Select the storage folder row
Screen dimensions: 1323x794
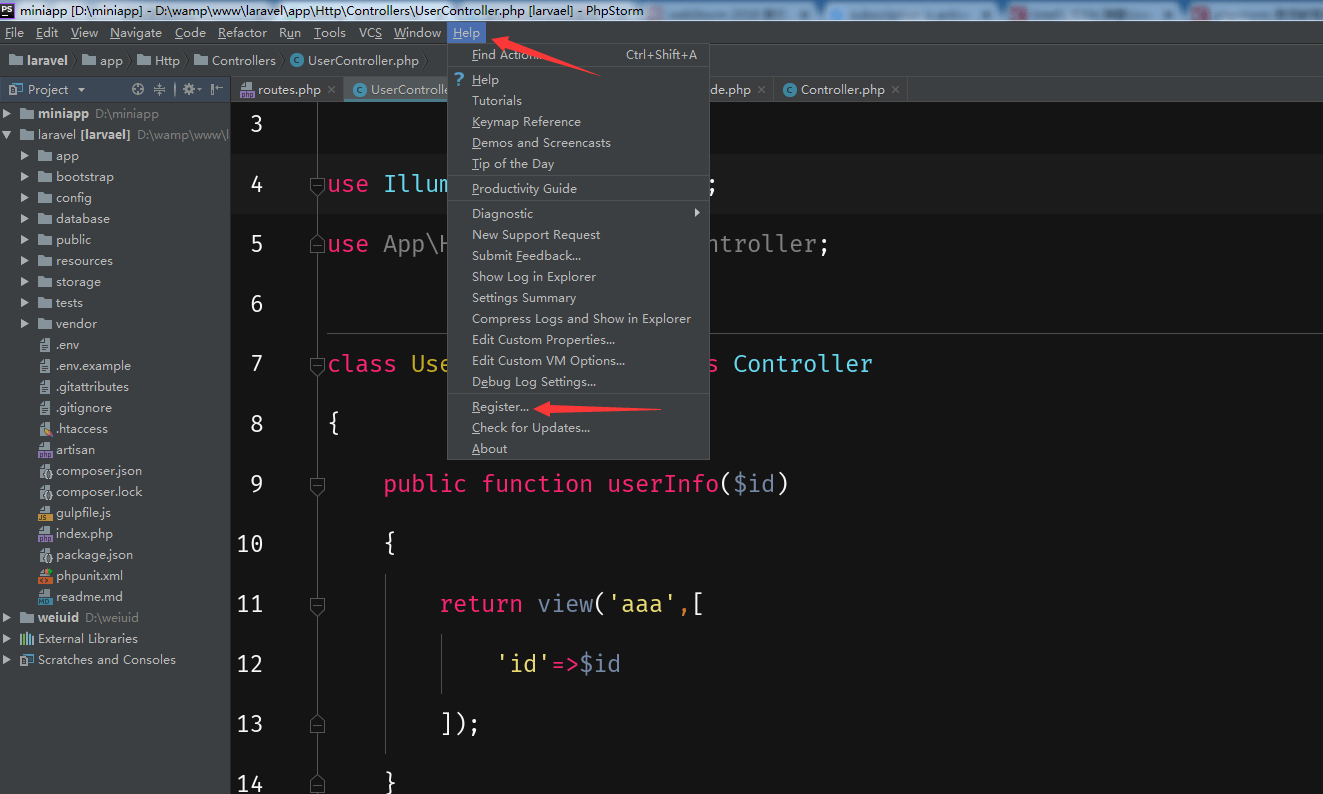[x=115, y=282]
